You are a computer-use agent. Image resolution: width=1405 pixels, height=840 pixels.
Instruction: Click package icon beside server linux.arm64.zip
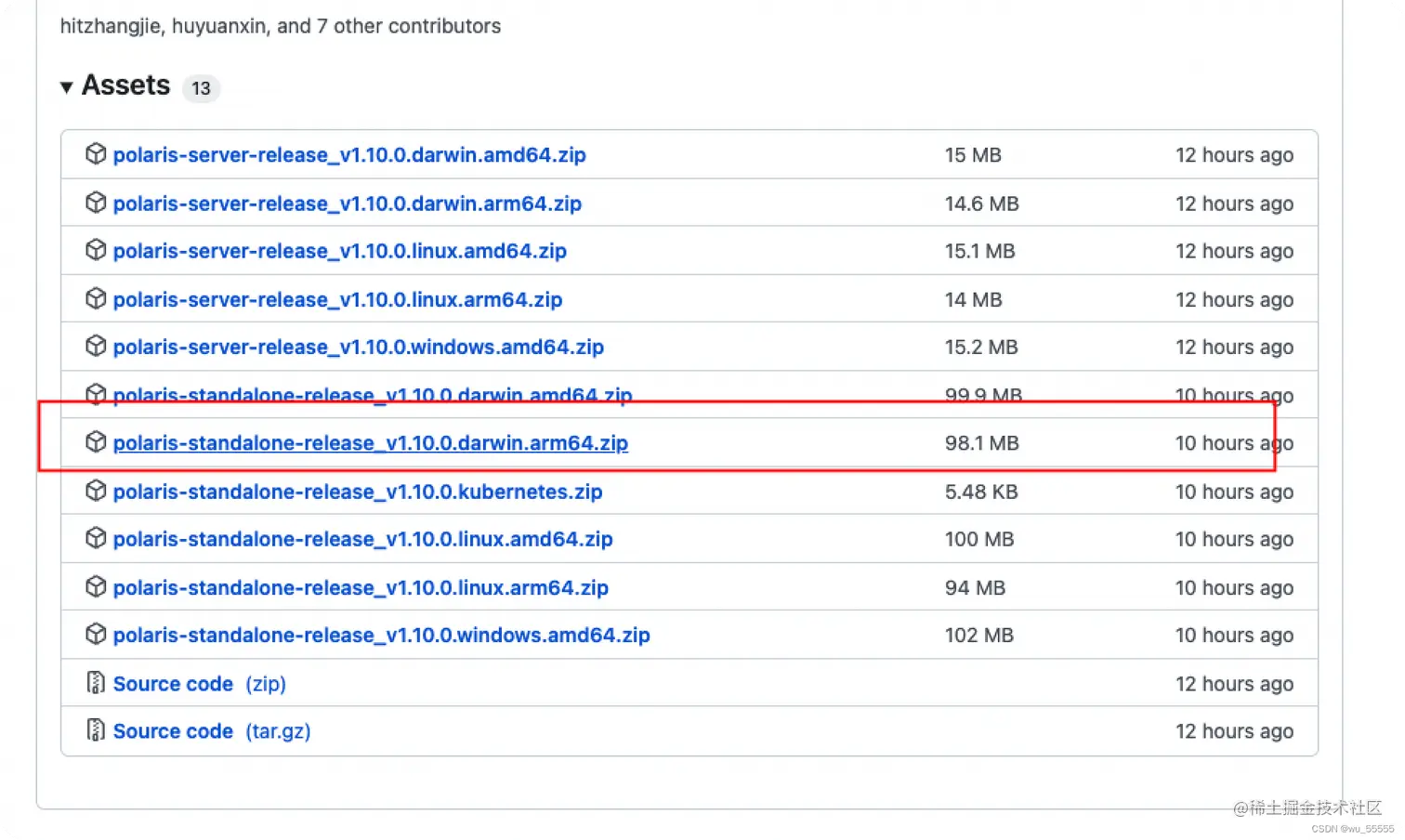[x=96, y=298]
